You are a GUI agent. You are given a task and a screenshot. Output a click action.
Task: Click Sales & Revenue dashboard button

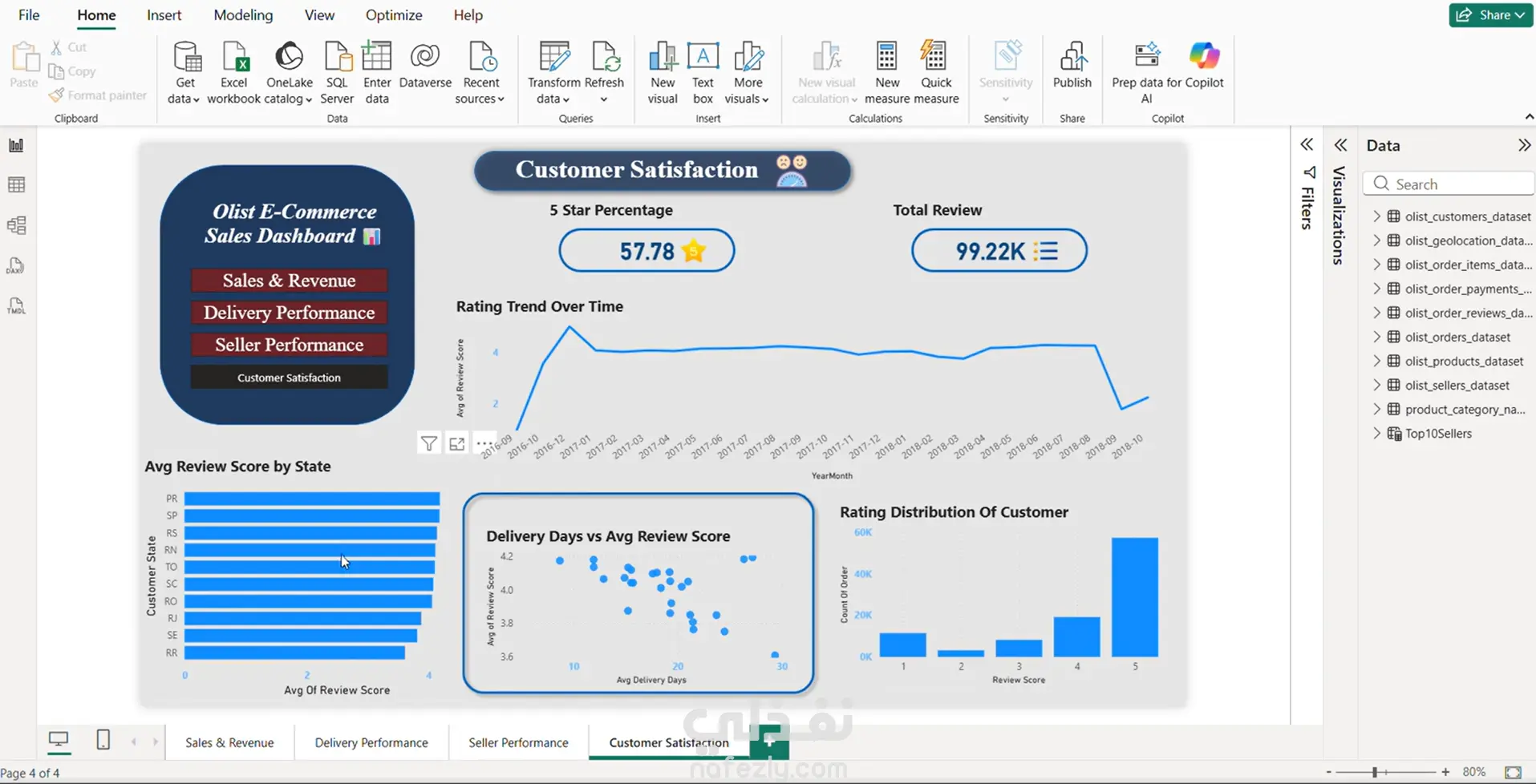coord(289,281)
